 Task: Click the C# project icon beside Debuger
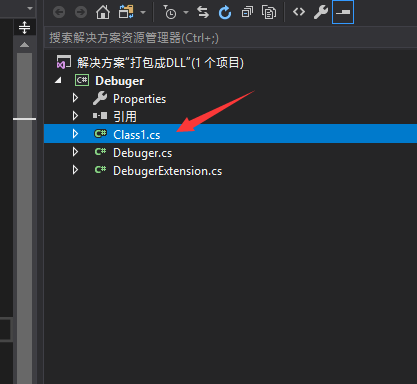[82, 80]
